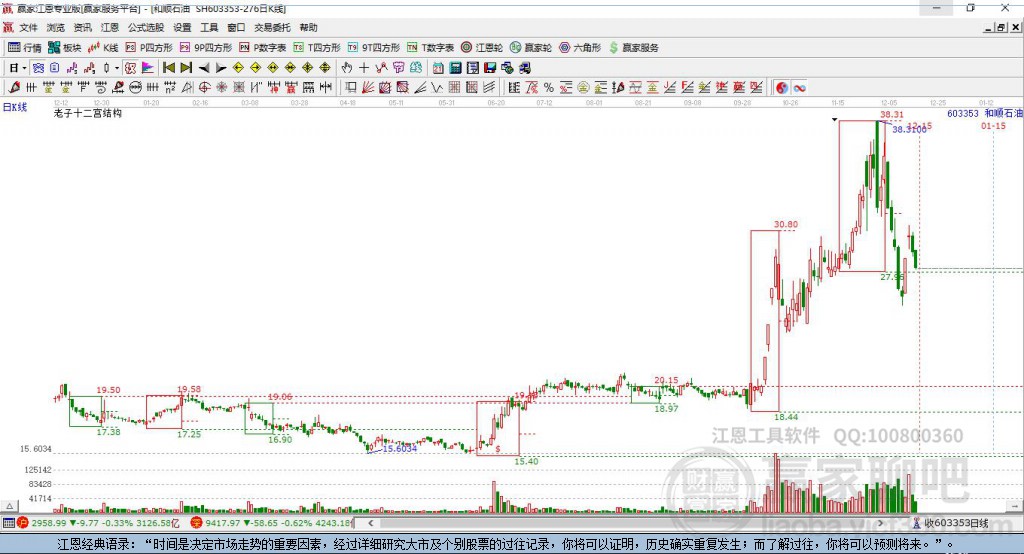Toggle the boxed red chart-mode icon
This screenshot has height=554, width=1024.
pyautogui.click(x=130, y=68)
